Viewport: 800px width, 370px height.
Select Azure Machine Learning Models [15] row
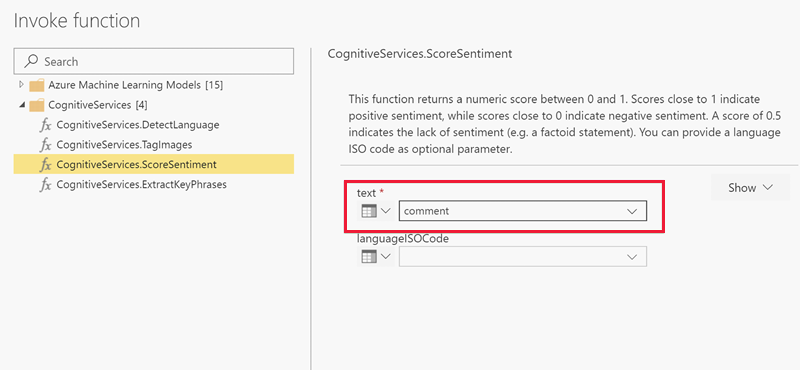click(x=154, y=85)
